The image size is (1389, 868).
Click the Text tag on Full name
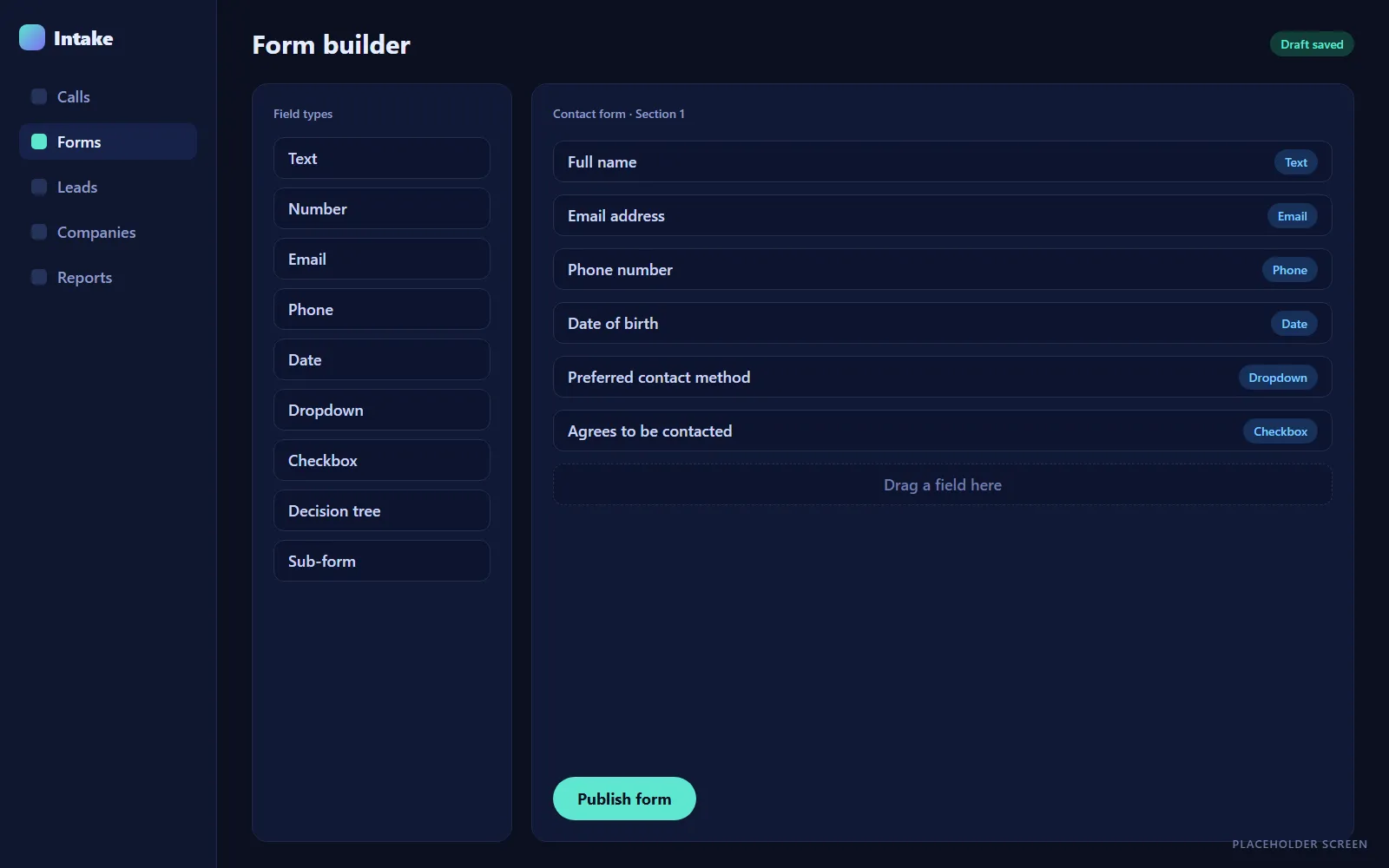[1296, 162]
